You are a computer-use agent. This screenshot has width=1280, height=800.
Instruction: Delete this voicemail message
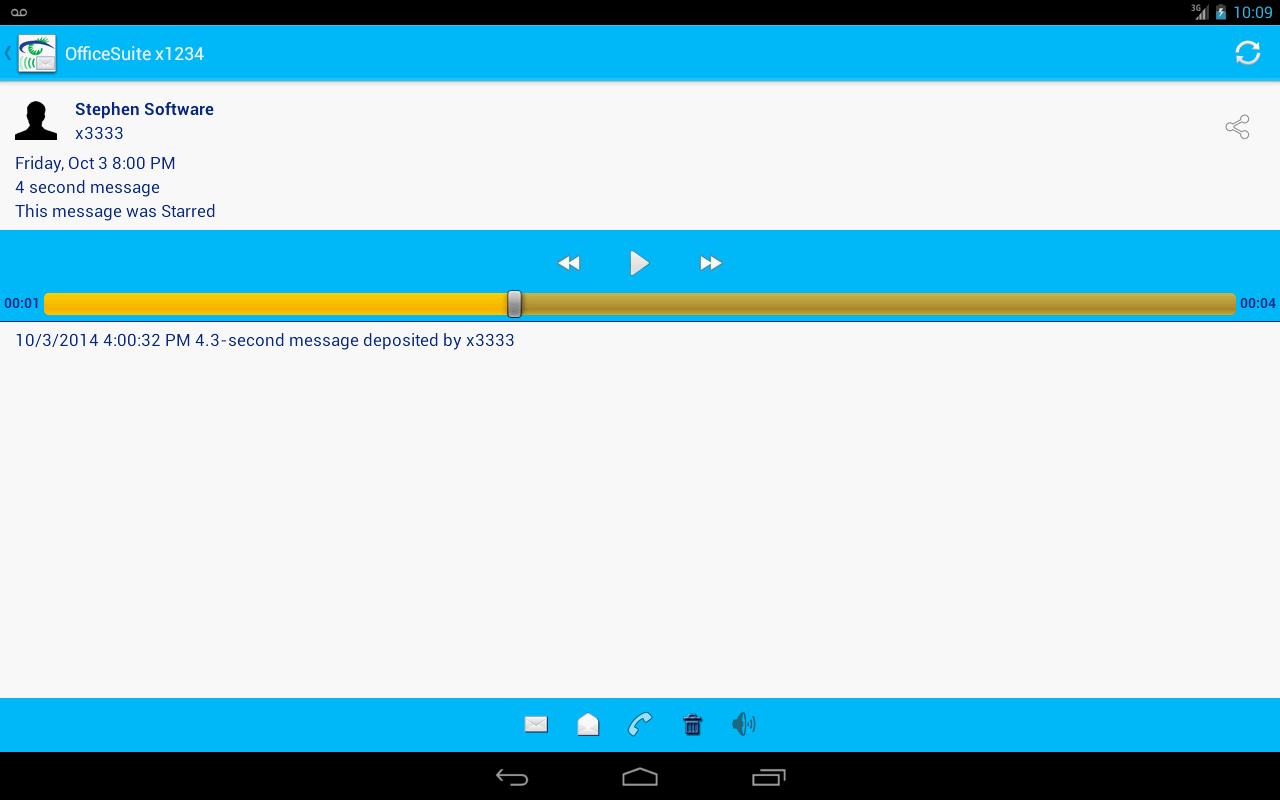coord(693,724)
